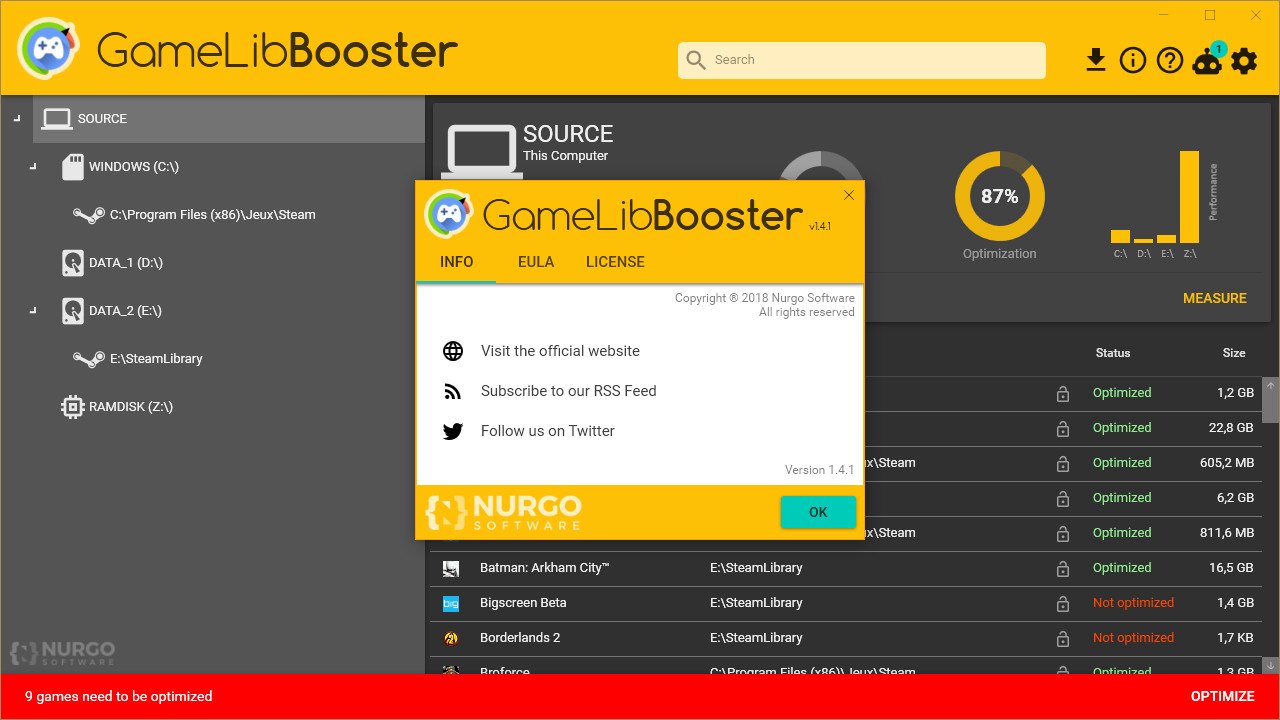Viewport: 1280px width, 720px height.
Task: Open the settings gear icon
Action: coord(1243,60)
